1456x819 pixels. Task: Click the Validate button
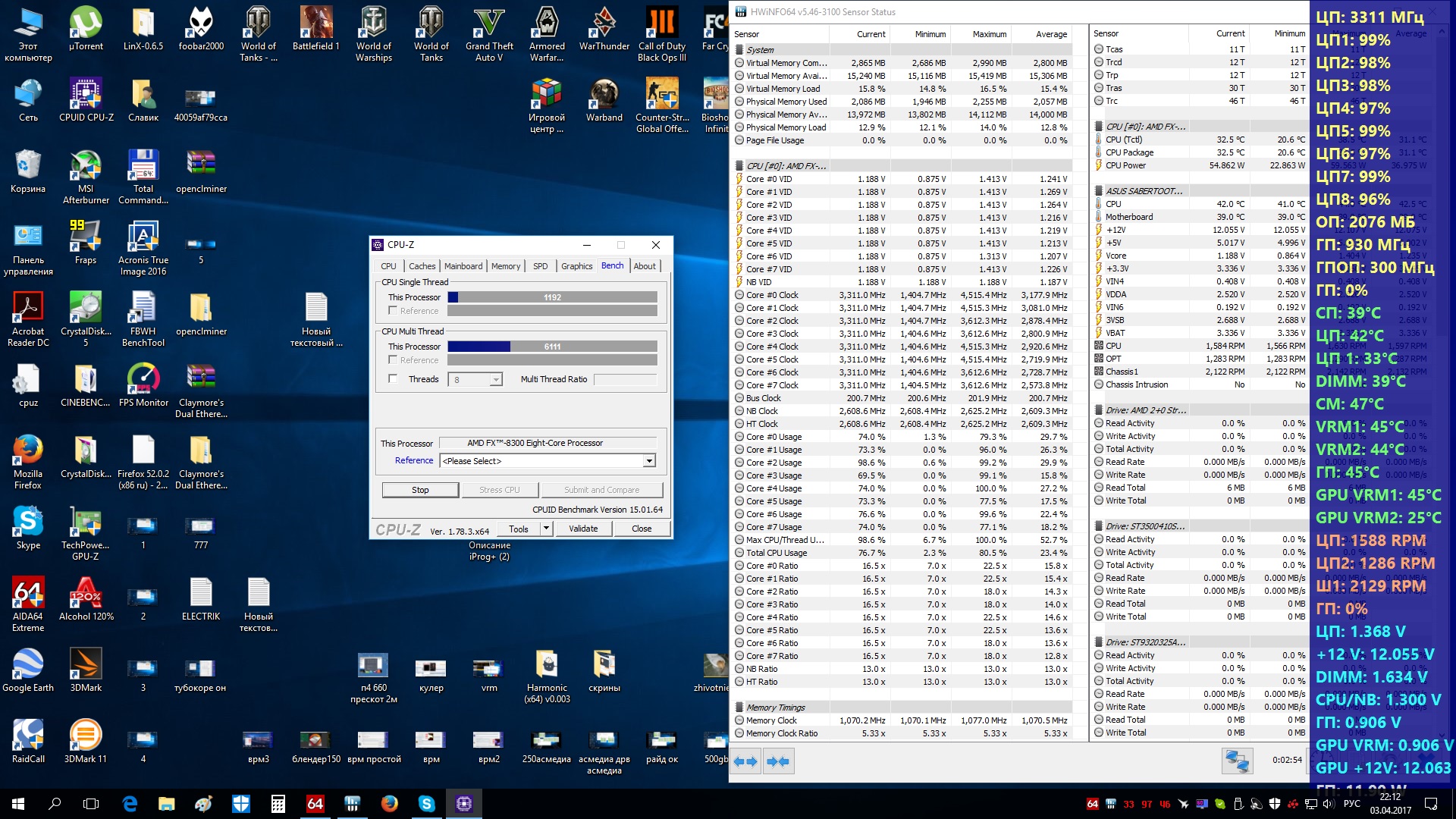[583, 529]
